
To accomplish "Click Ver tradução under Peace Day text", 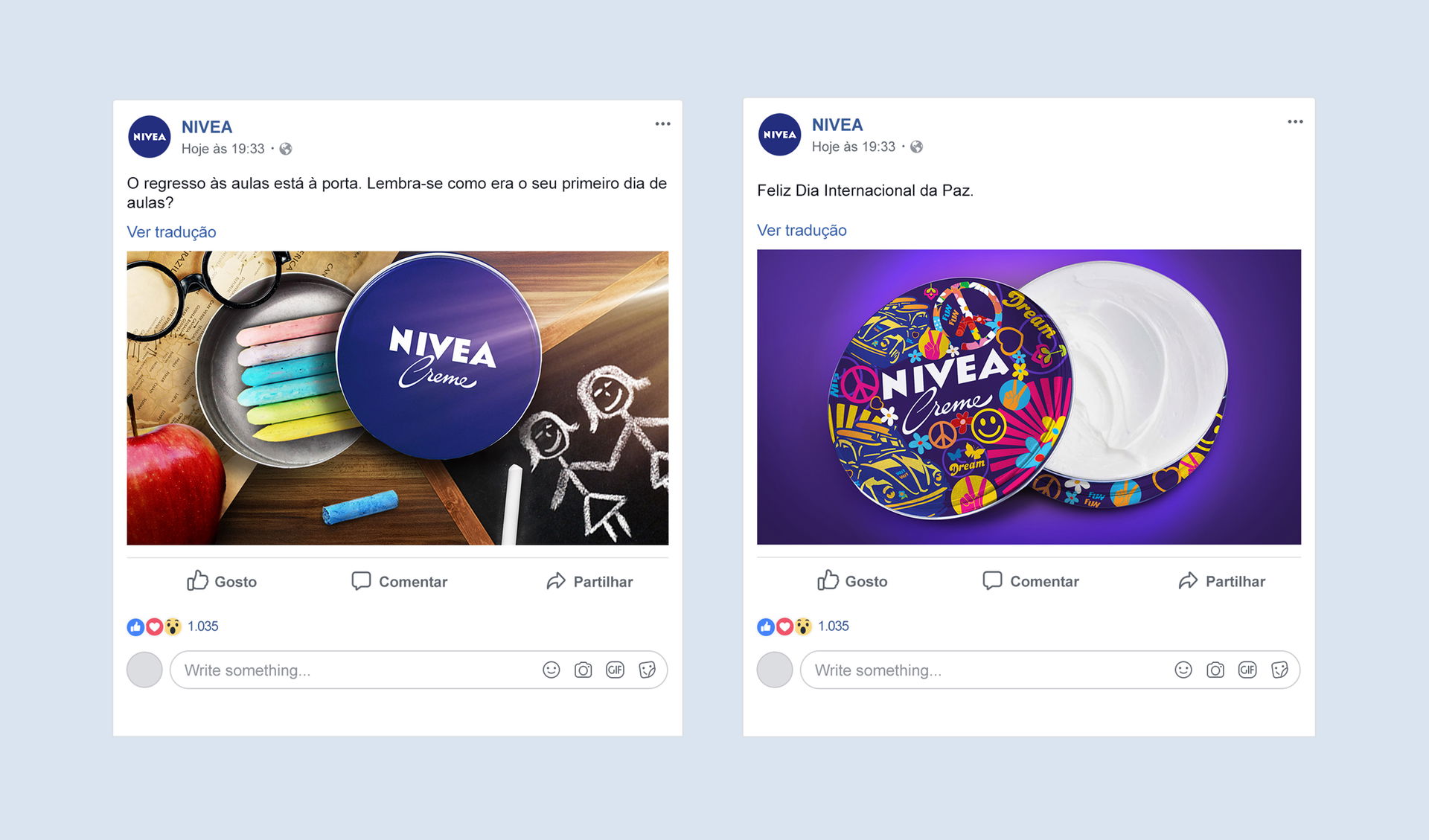I will pyautogui.click(x=802, y=230).
